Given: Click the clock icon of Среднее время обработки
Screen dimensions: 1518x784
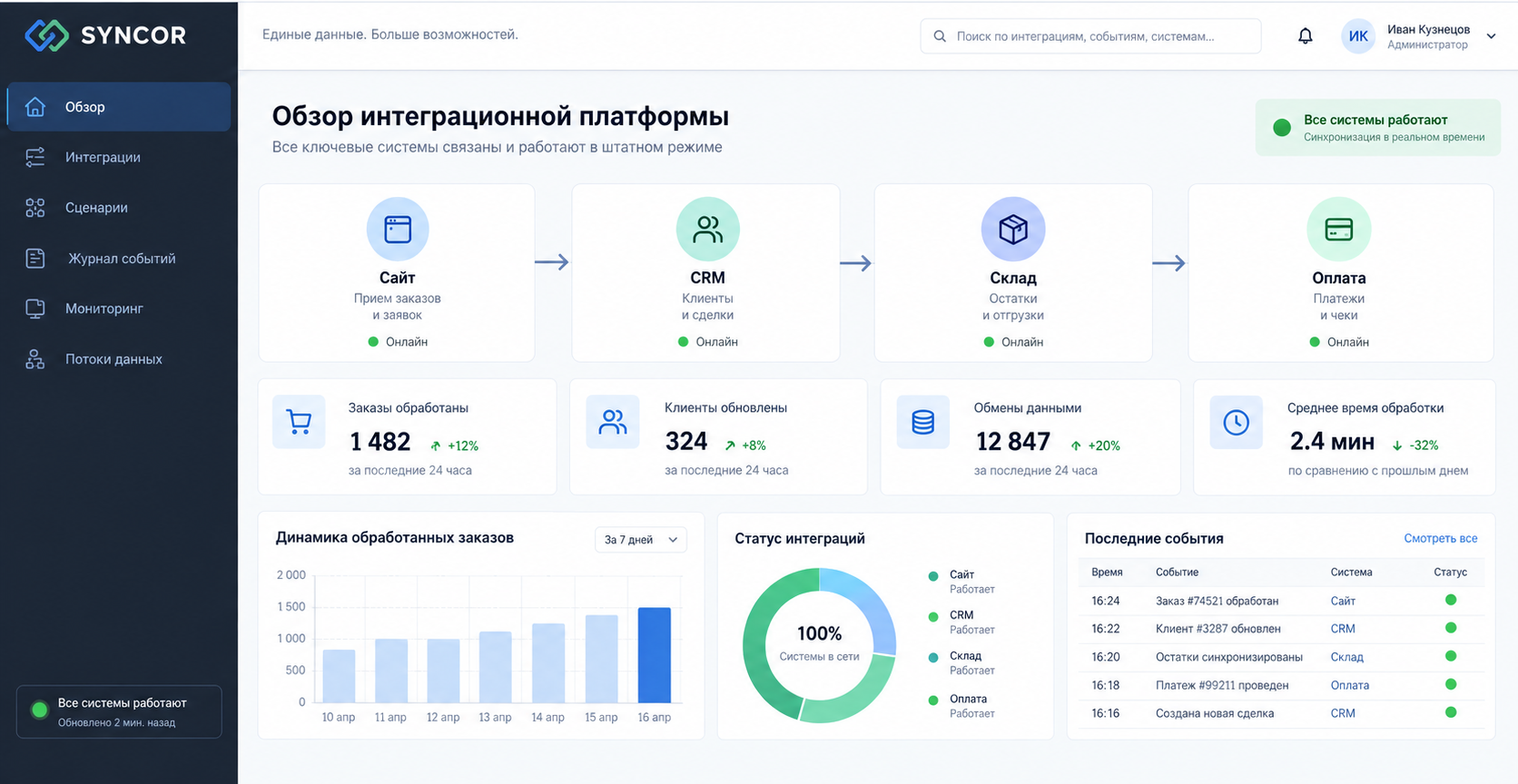Looking at the screenshot, I should click(x=1236, y=422).
